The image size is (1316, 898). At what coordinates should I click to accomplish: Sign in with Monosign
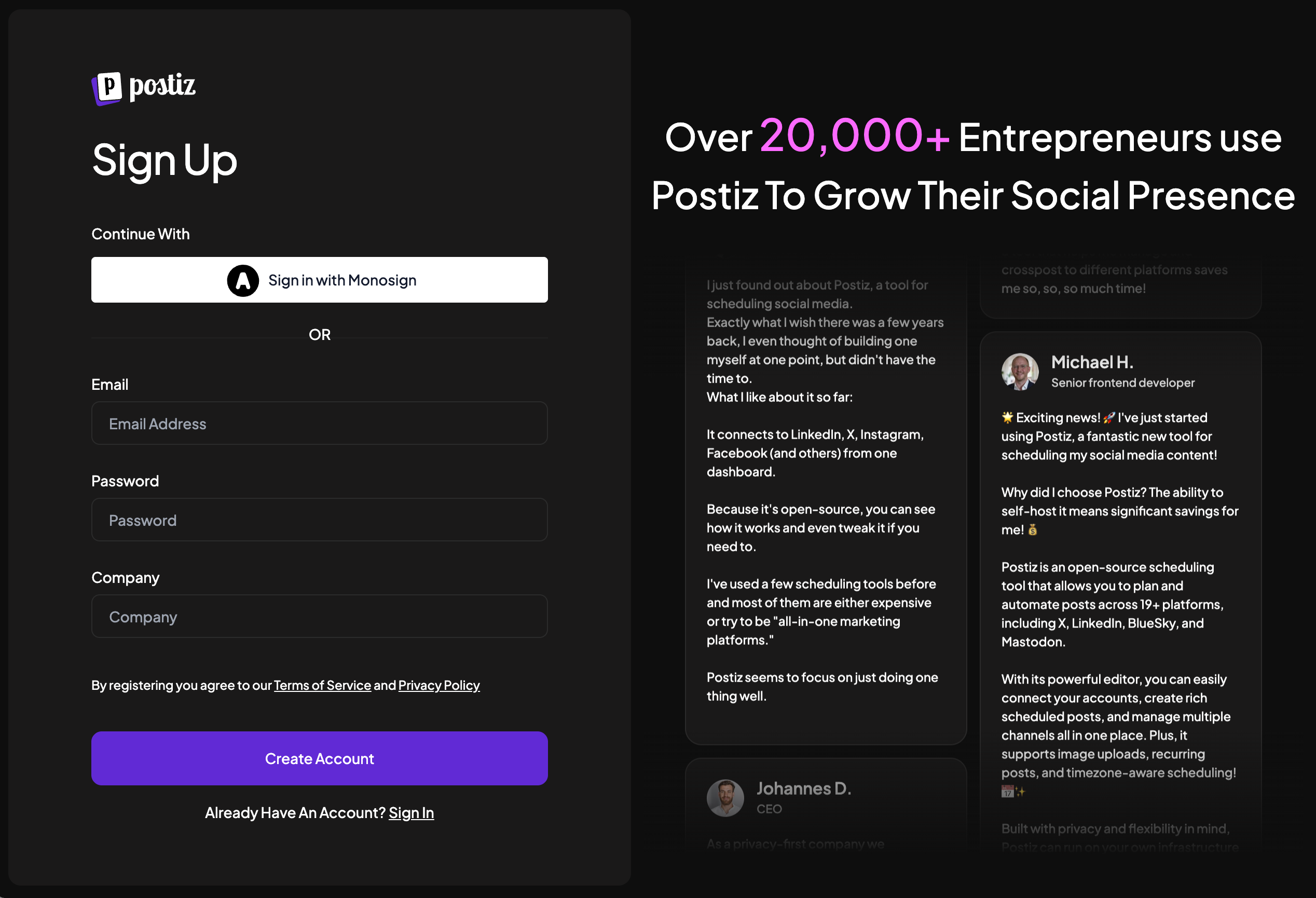[x=319, y=280]
